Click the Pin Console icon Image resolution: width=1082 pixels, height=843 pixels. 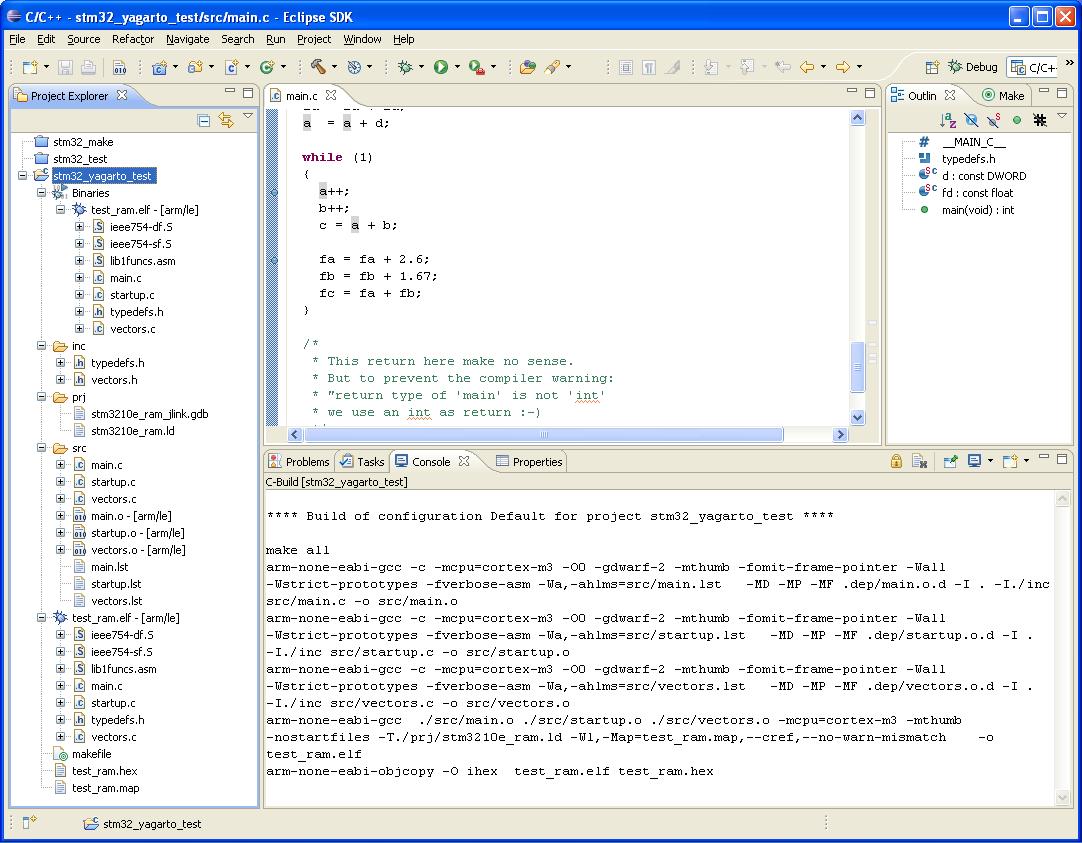950,461
